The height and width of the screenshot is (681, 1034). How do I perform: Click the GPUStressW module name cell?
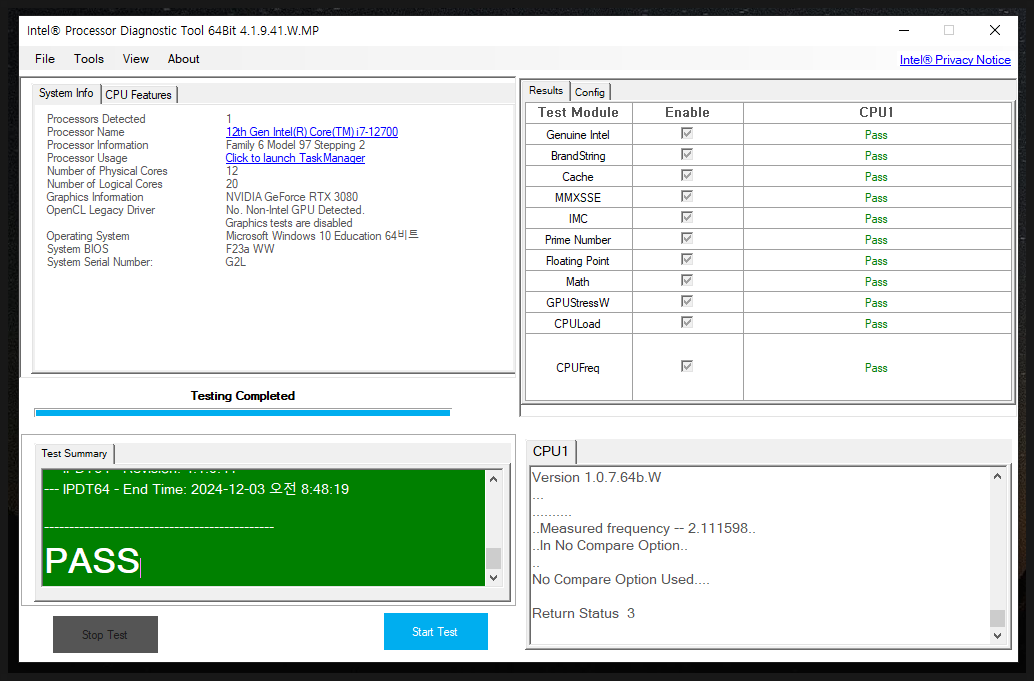[578, 303]
